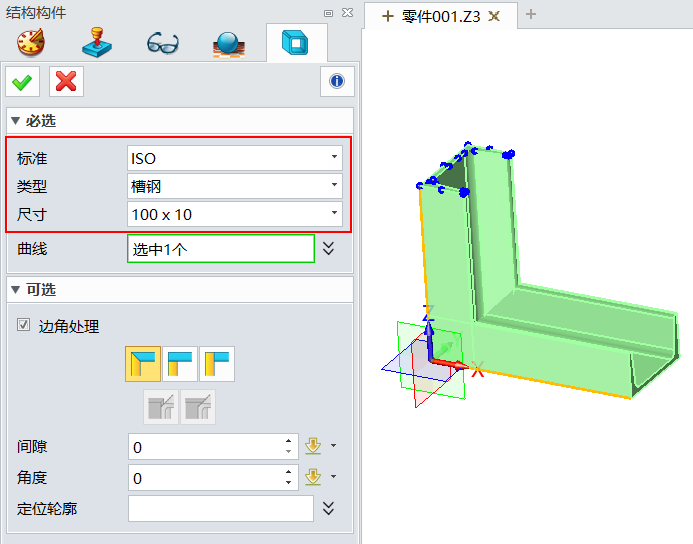Click the yellow arrow beside 间隙 field
This screenshot has width=693, height=544.
click(313, 447)
